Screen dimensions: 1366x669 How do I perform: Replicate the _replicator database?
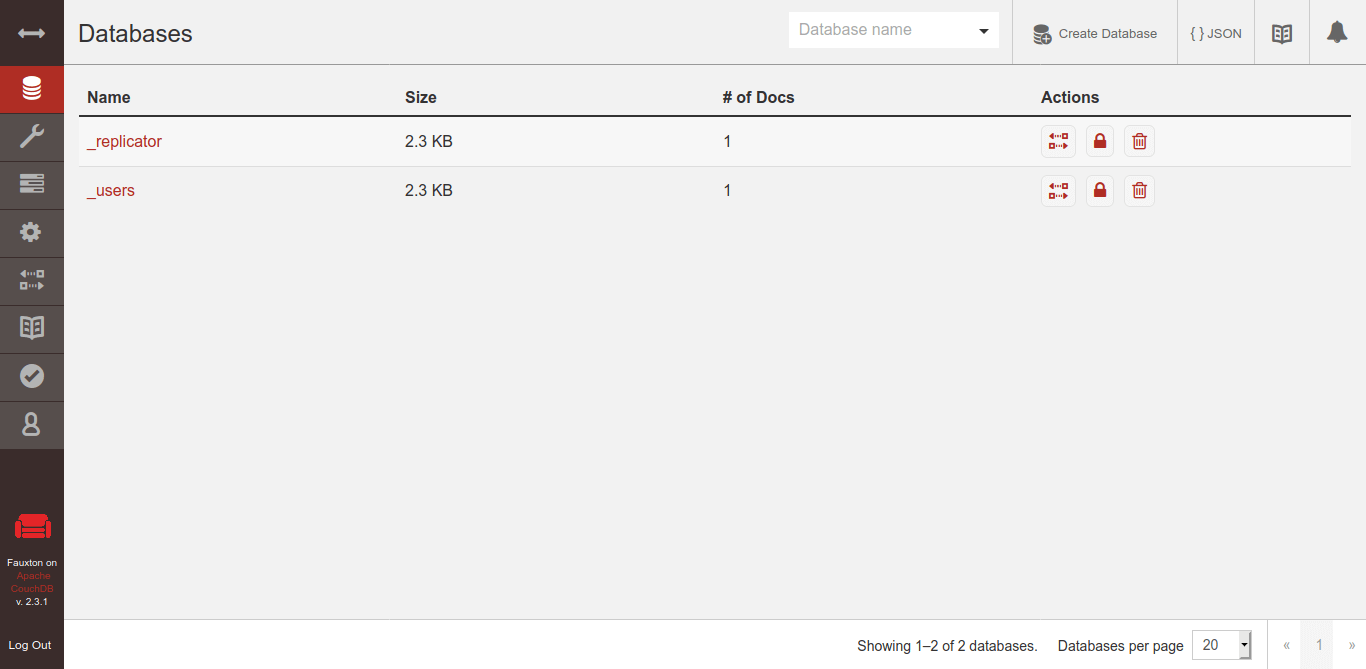pyautogui.click(x=1058, y=142)
